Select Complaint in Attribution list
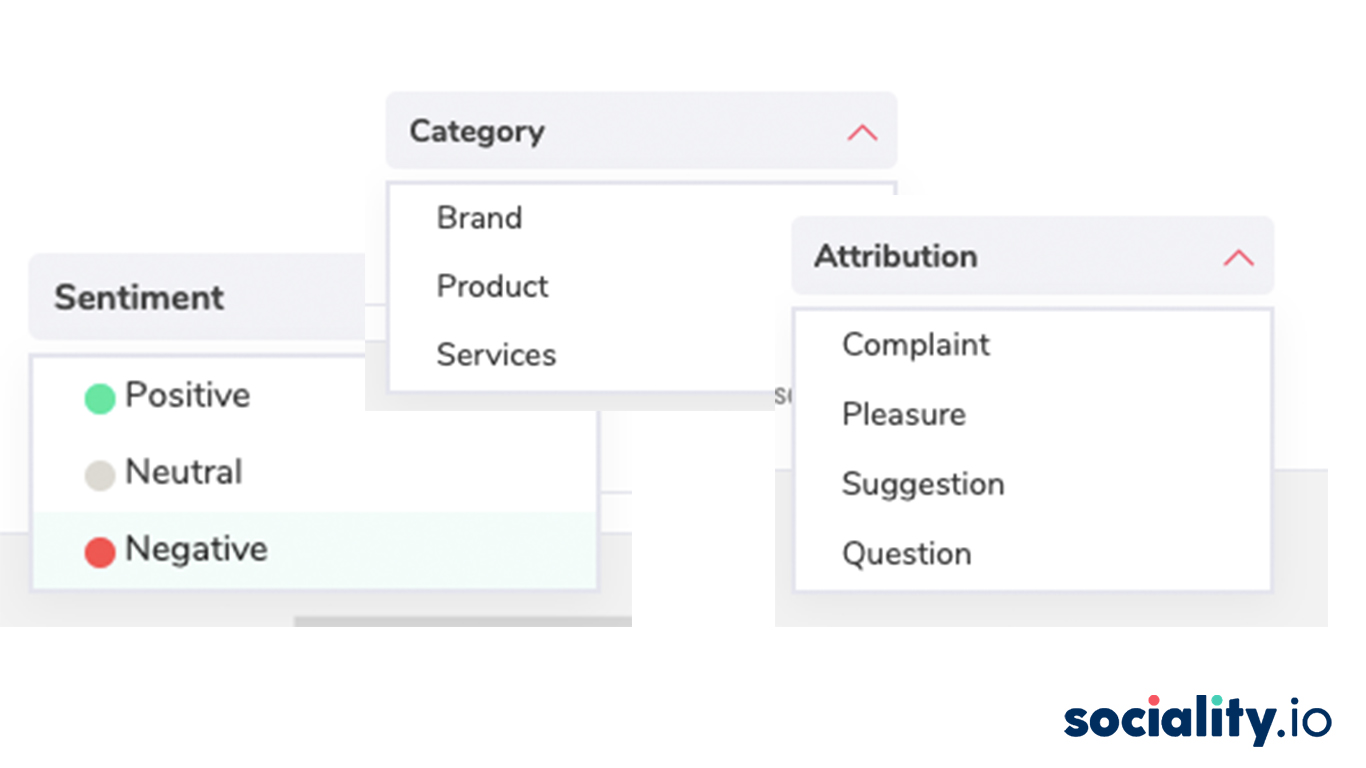1366x768 pixels. (916, 345)
